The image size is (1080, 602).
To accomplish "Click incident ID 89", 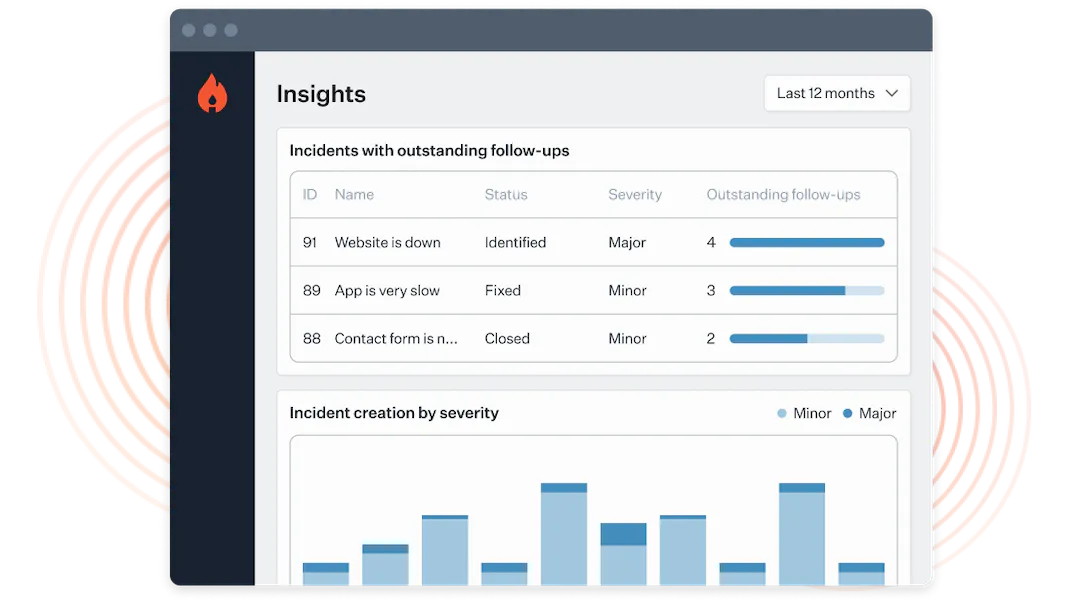I will [311, 291].
